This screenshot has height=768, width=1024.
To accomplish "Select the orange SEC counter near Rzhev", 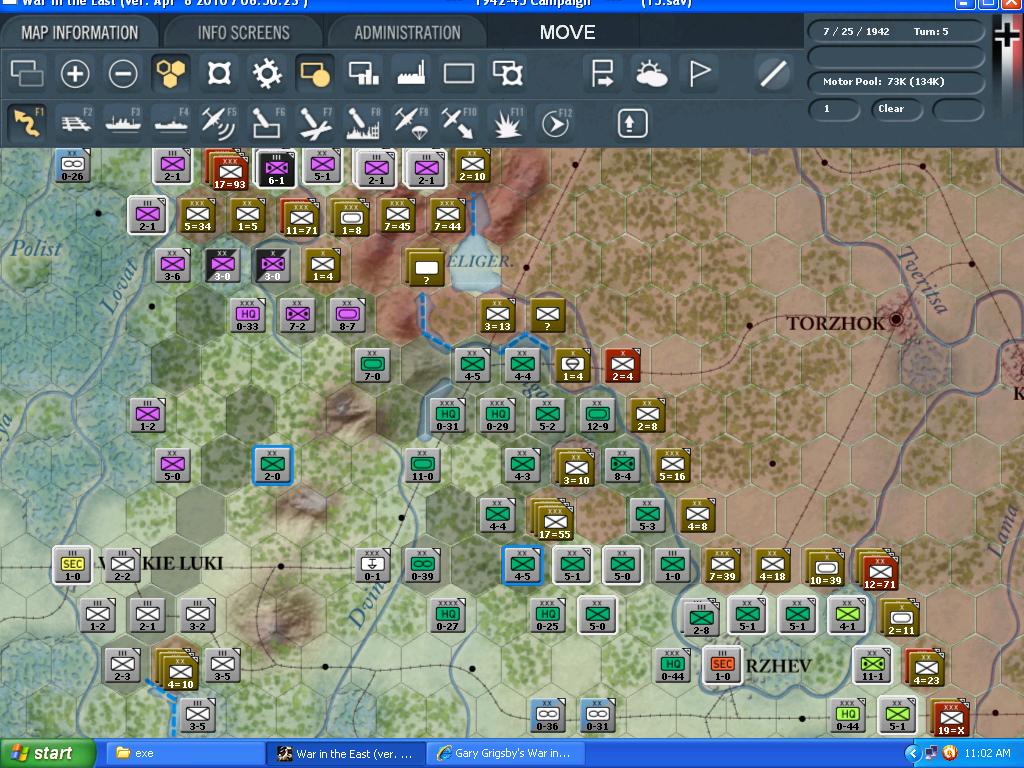I will [x=722, y=665].
